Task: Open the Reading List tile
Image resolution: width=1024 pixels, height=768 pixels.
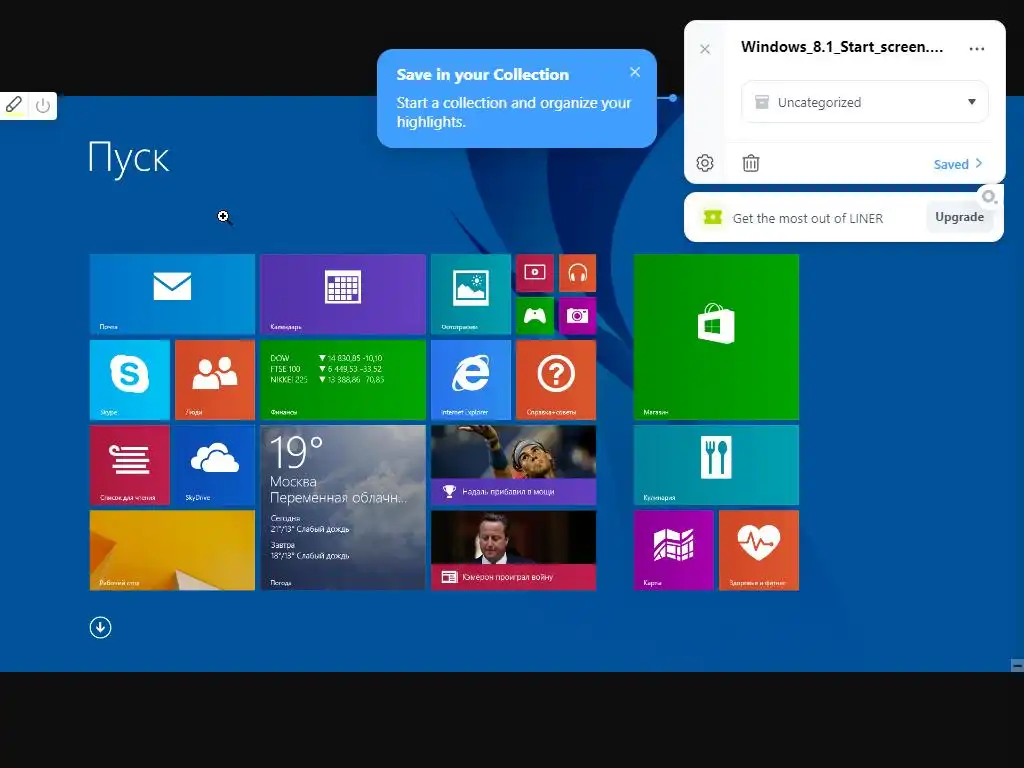Action: [129, 465]
